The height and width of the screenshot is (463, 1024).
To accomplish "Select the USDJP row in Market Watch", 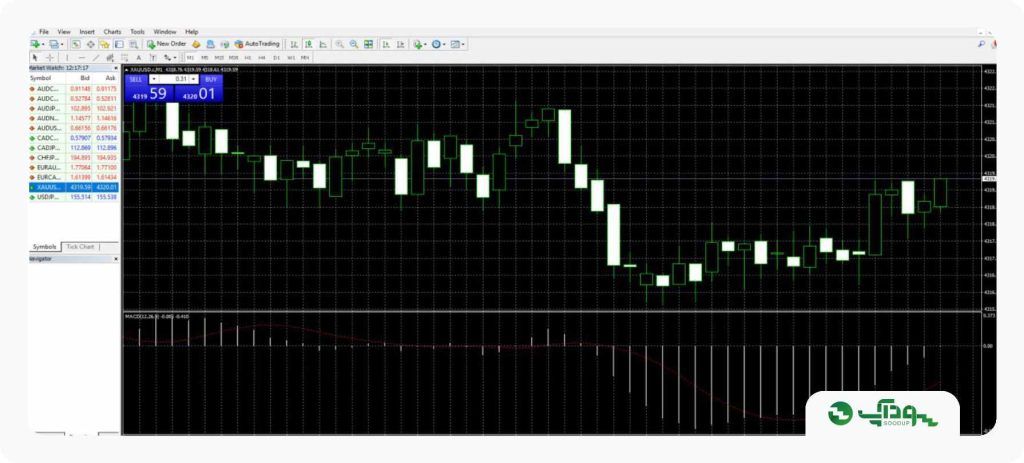I will click(74, 197).
